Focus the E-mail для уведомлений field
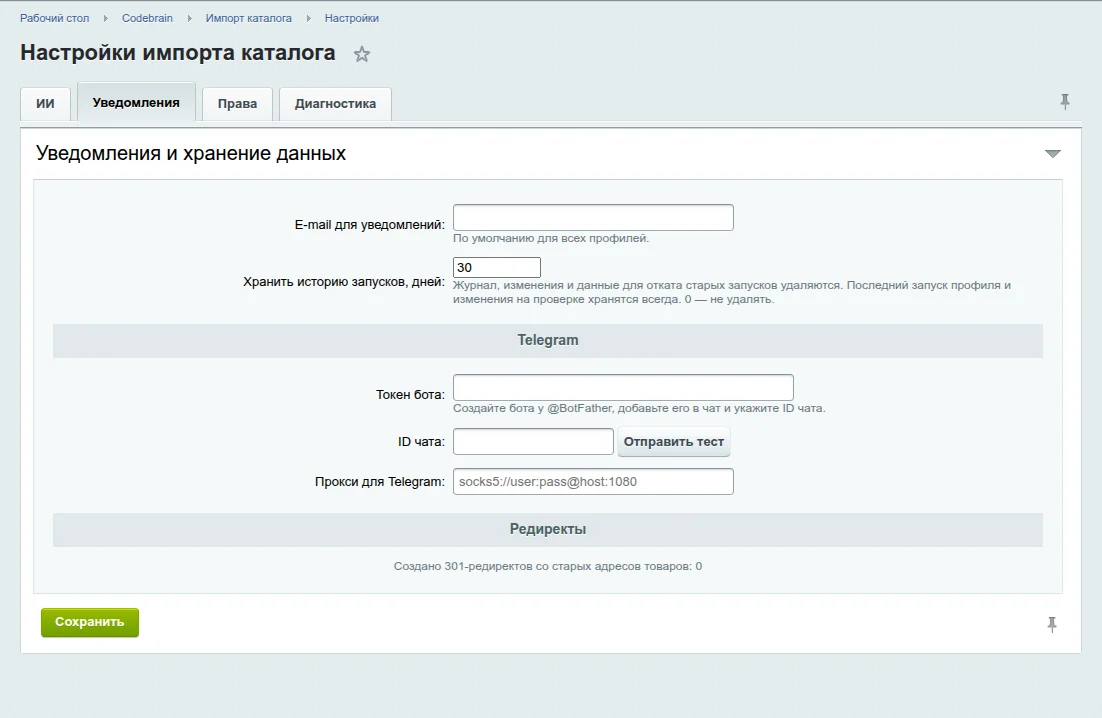The width and height of the screenshot is (1102, 718). click(593, 218)
